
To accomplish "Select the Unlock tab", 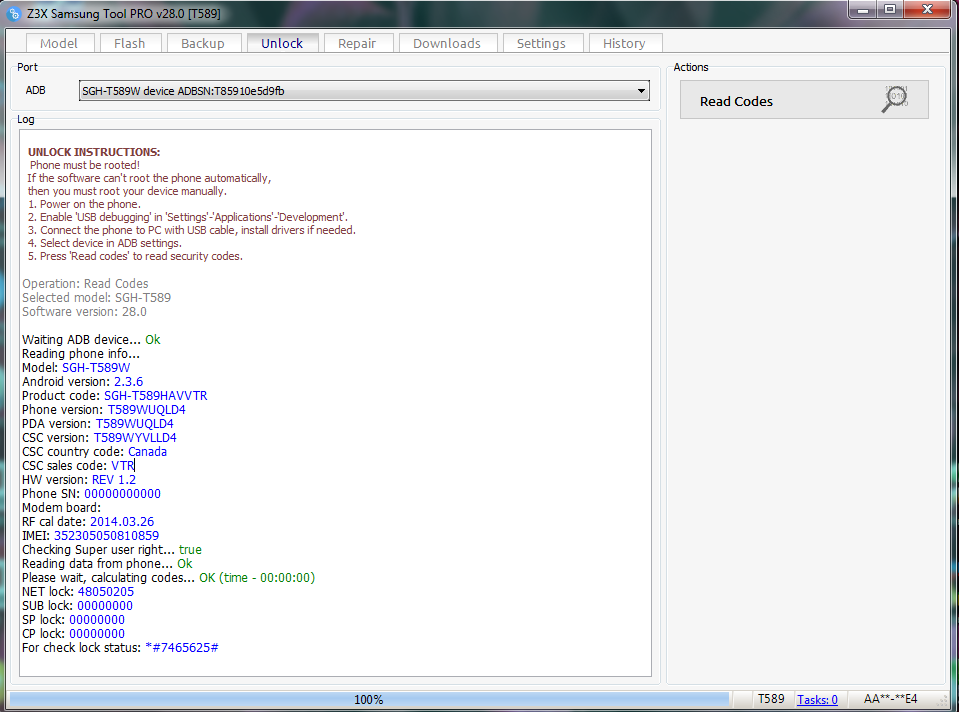I will point(282,43).
